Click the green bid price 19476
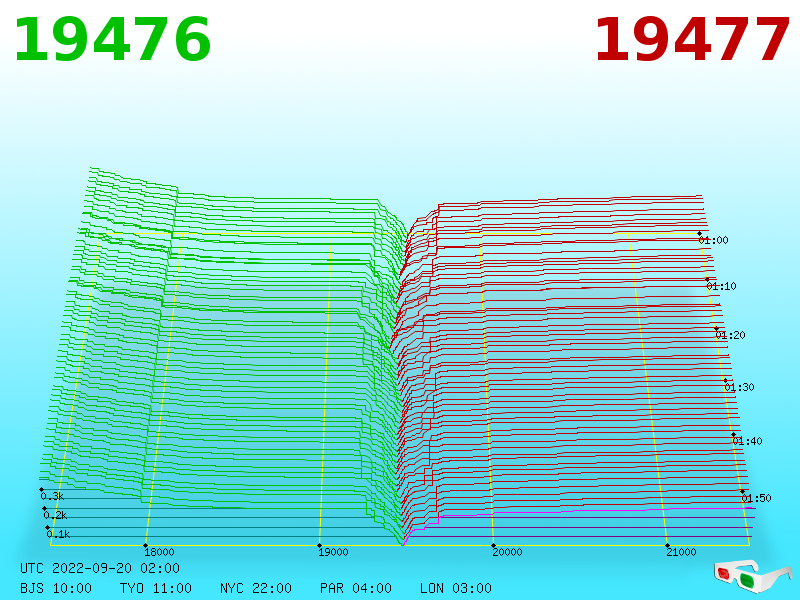This screenshot has height=600, width=800. point(112,40)
